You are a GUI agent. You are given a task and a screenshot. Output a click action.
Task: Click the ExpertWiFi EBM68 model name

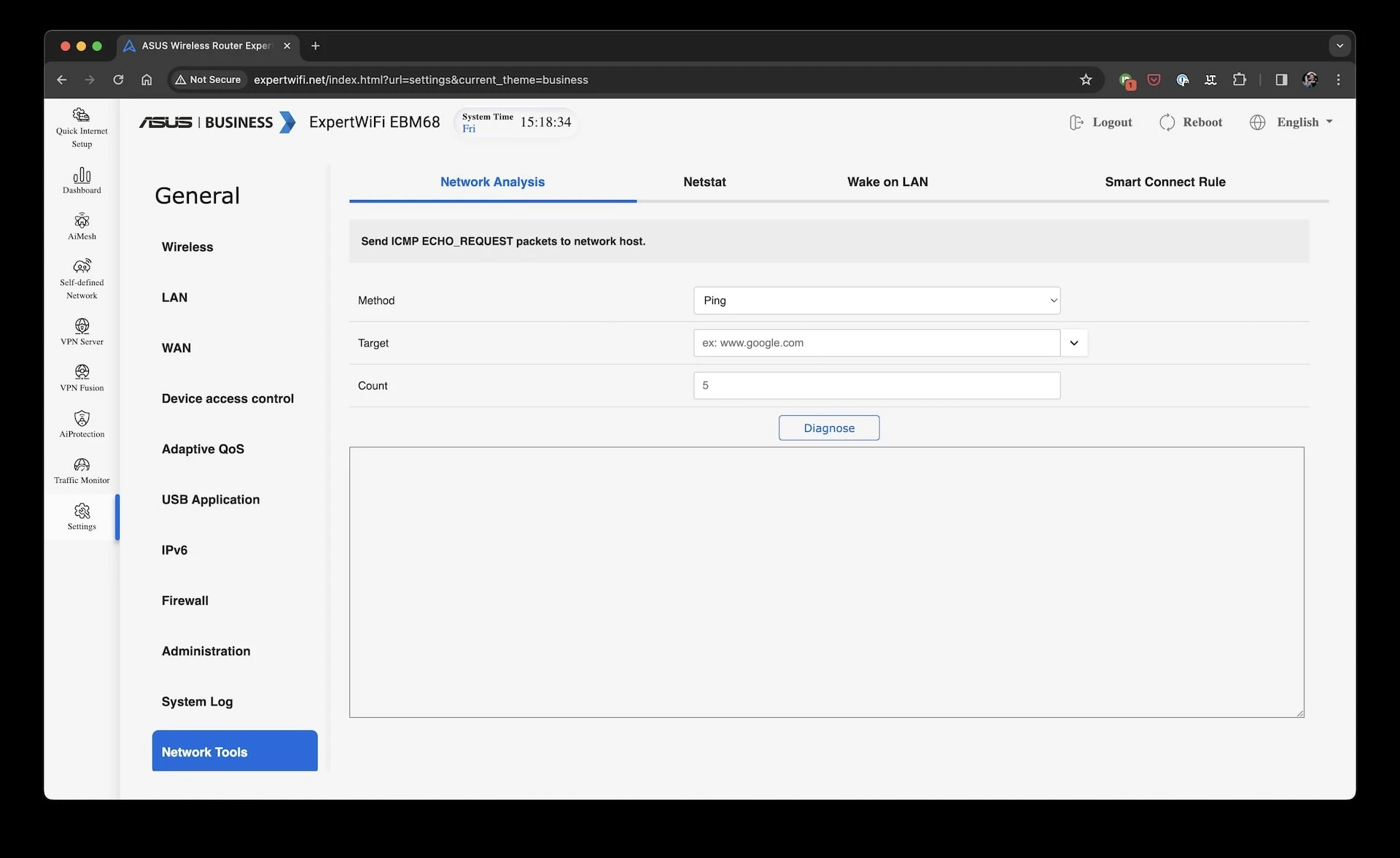coord(374,123)
